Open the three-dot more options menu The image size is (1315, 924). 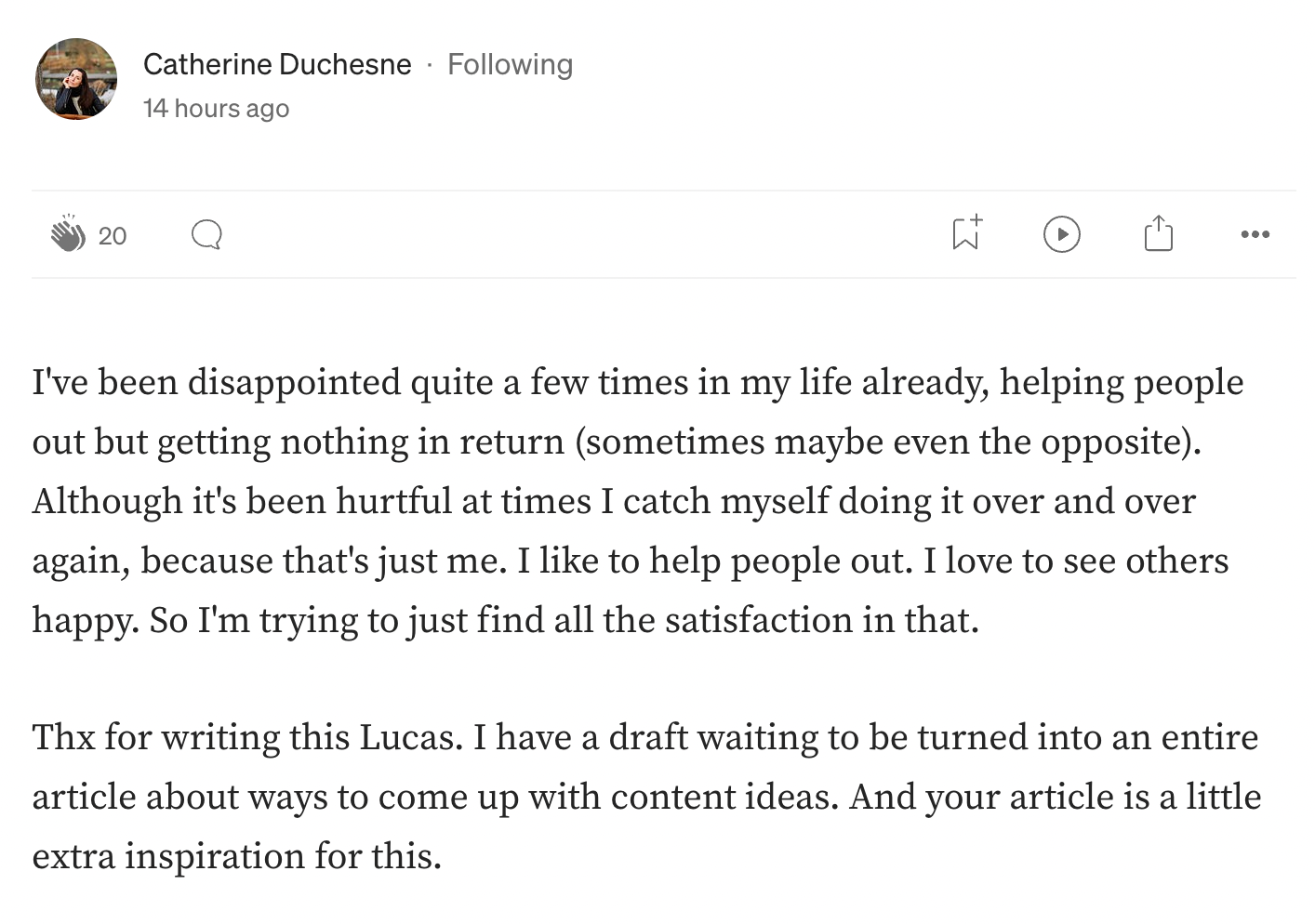click(x=1255, y=234)
